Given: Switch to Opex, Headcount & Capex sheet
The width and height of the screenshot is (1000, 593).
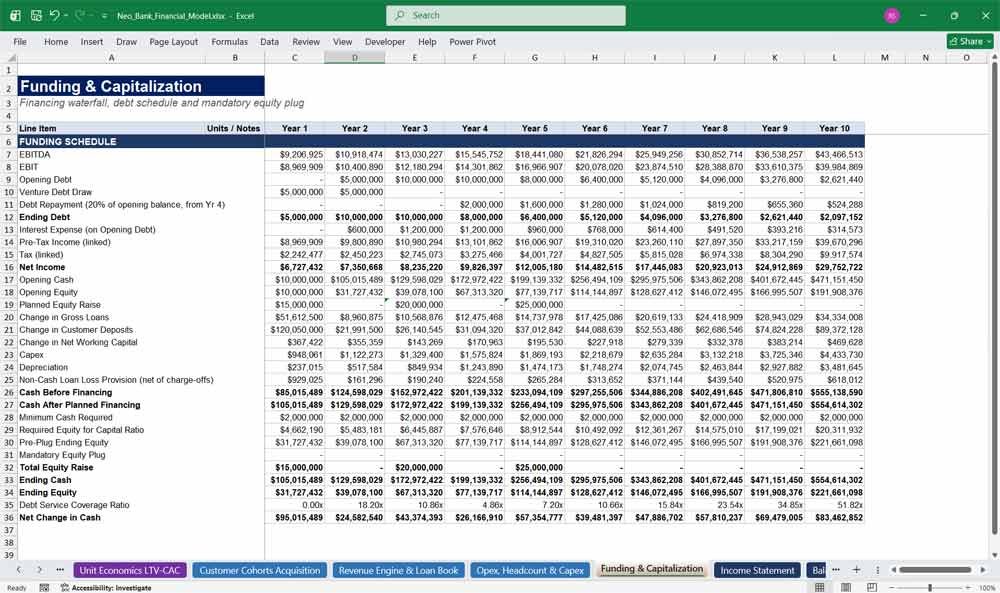Looking at the screenshot, I should tap(530, 570).
